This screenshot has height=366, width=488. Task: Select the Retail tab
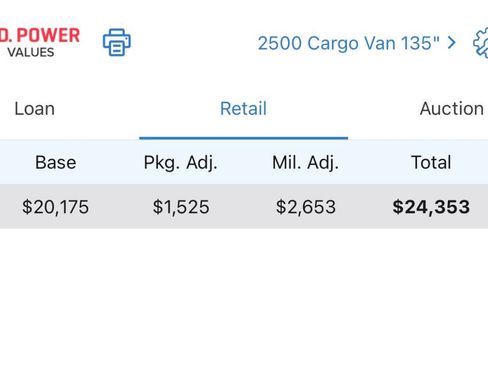coord(243,109)
